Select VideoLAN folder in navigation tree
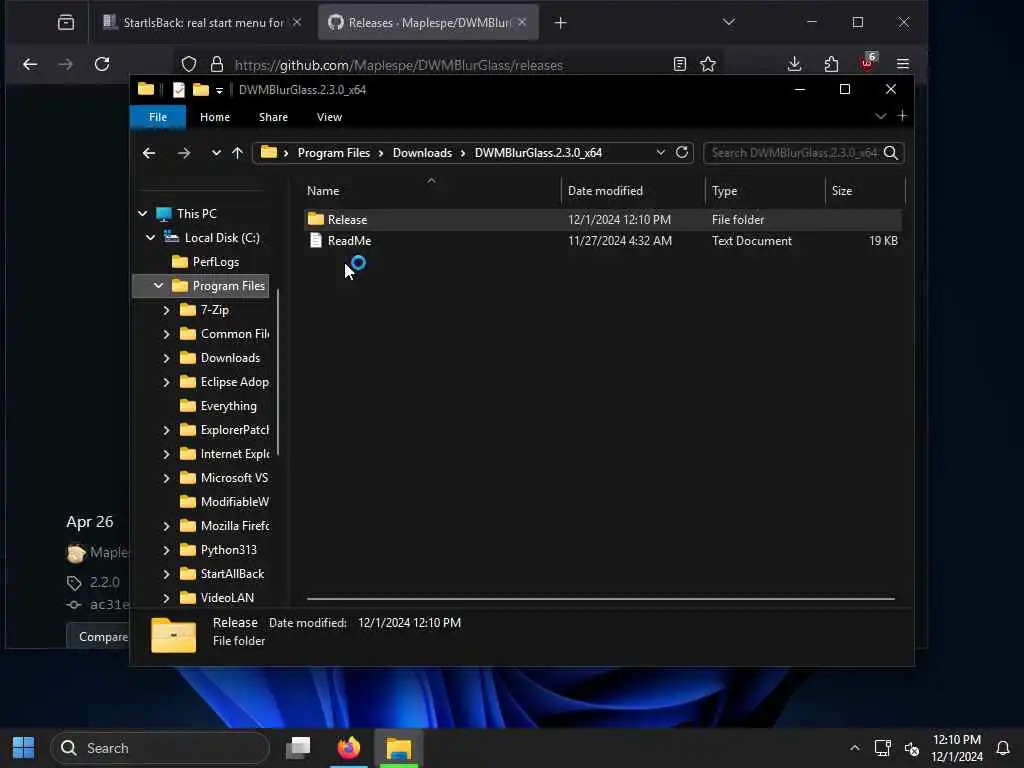 [227, 598]
